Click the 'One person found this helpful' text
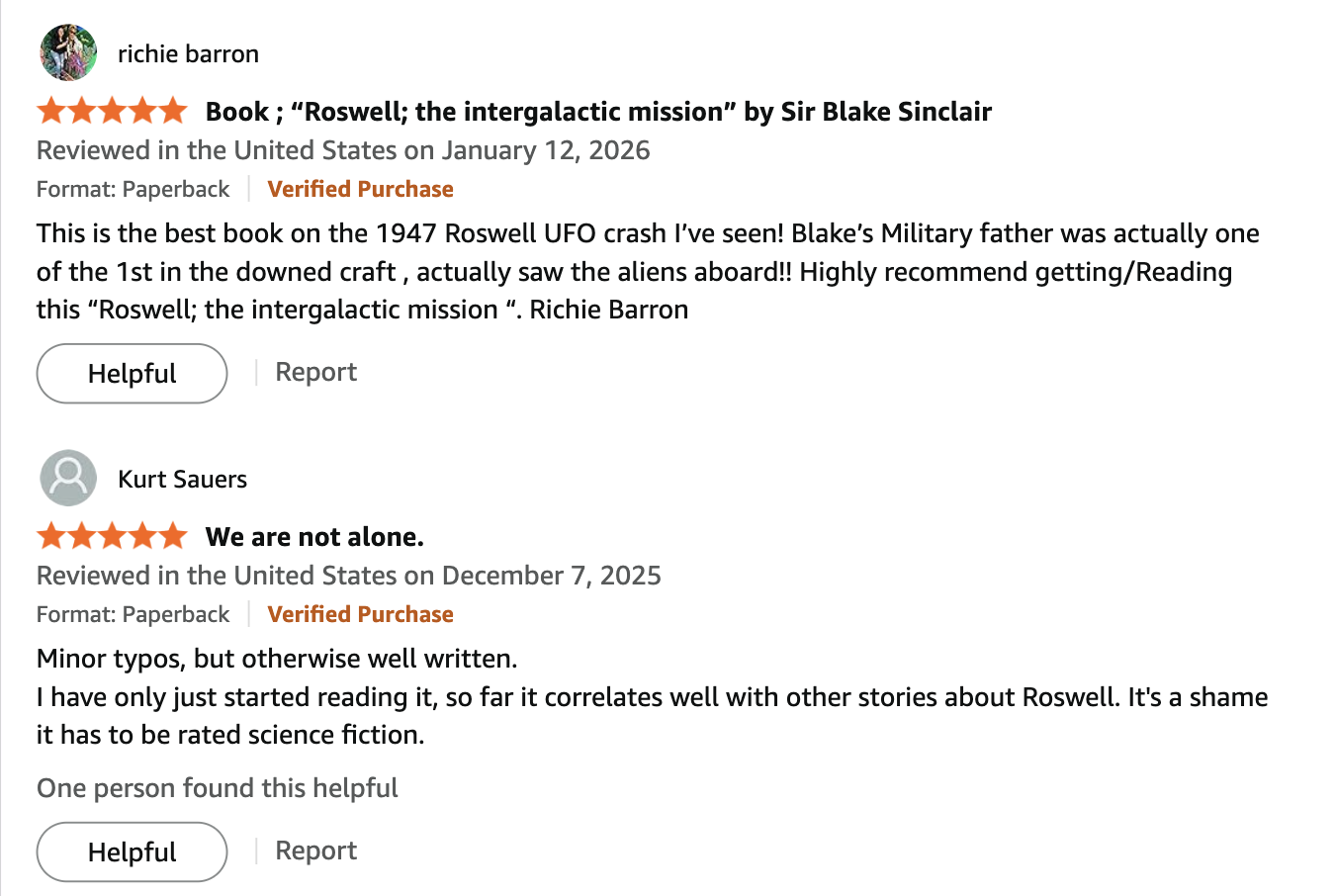1337x896 pixels. click(217, 788)
